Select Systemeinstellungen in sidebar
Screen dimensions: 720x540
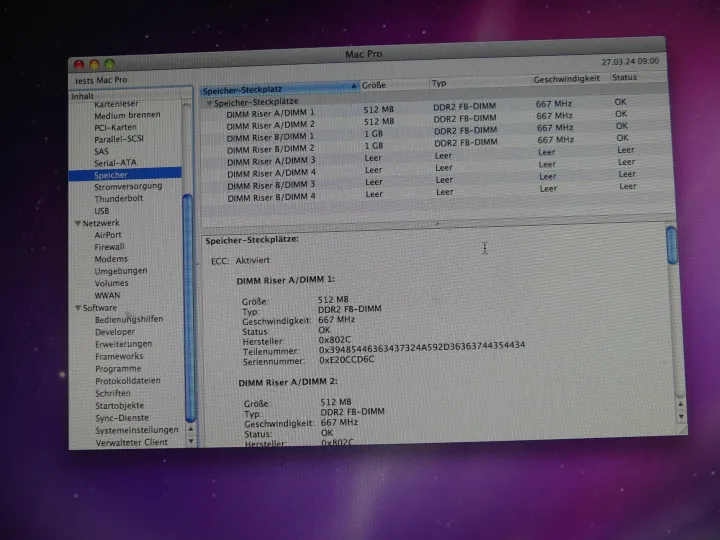tap(137, 430)
